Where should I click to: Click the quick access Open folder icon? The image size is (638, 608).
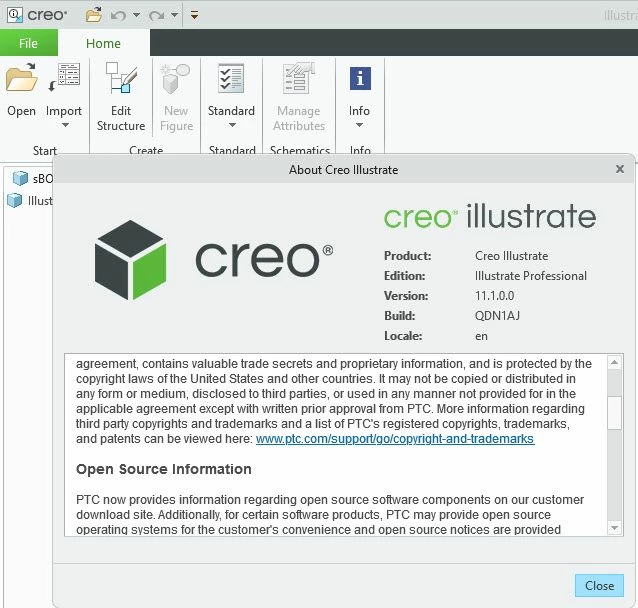pos(94,15)
